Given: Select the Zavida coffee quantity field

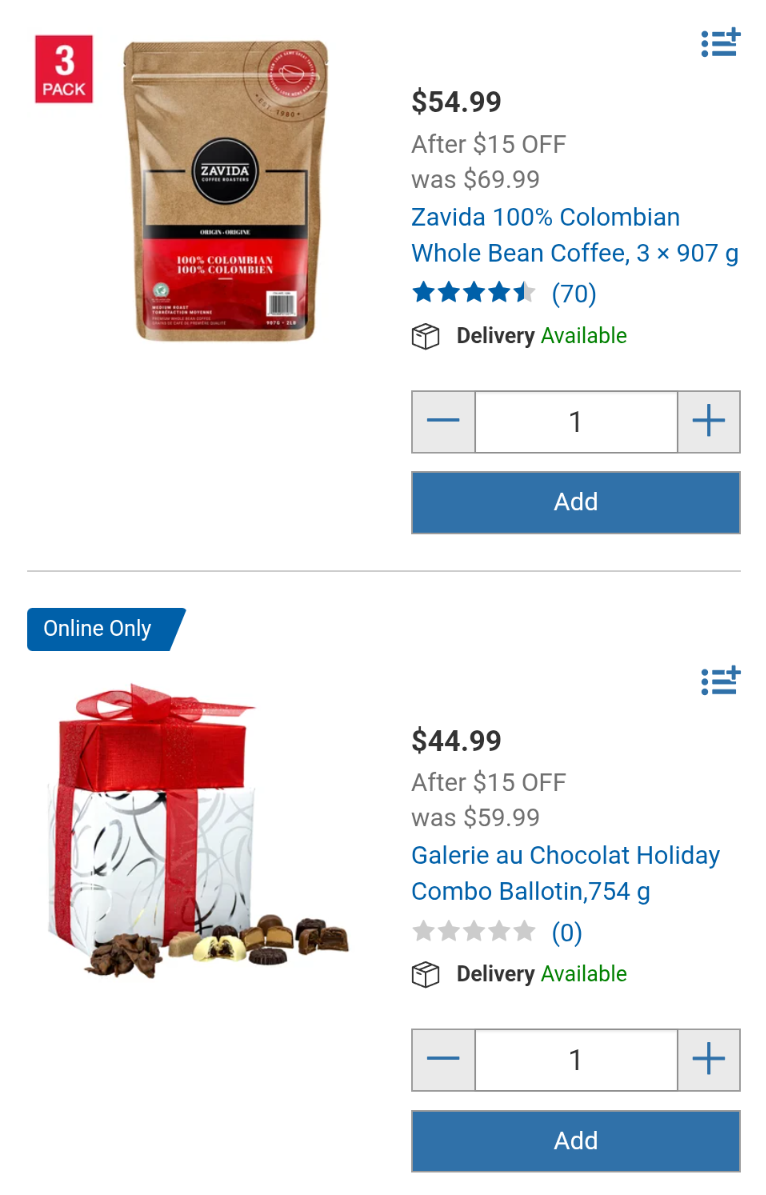Looking at the screenshot, I should point(576,421).
